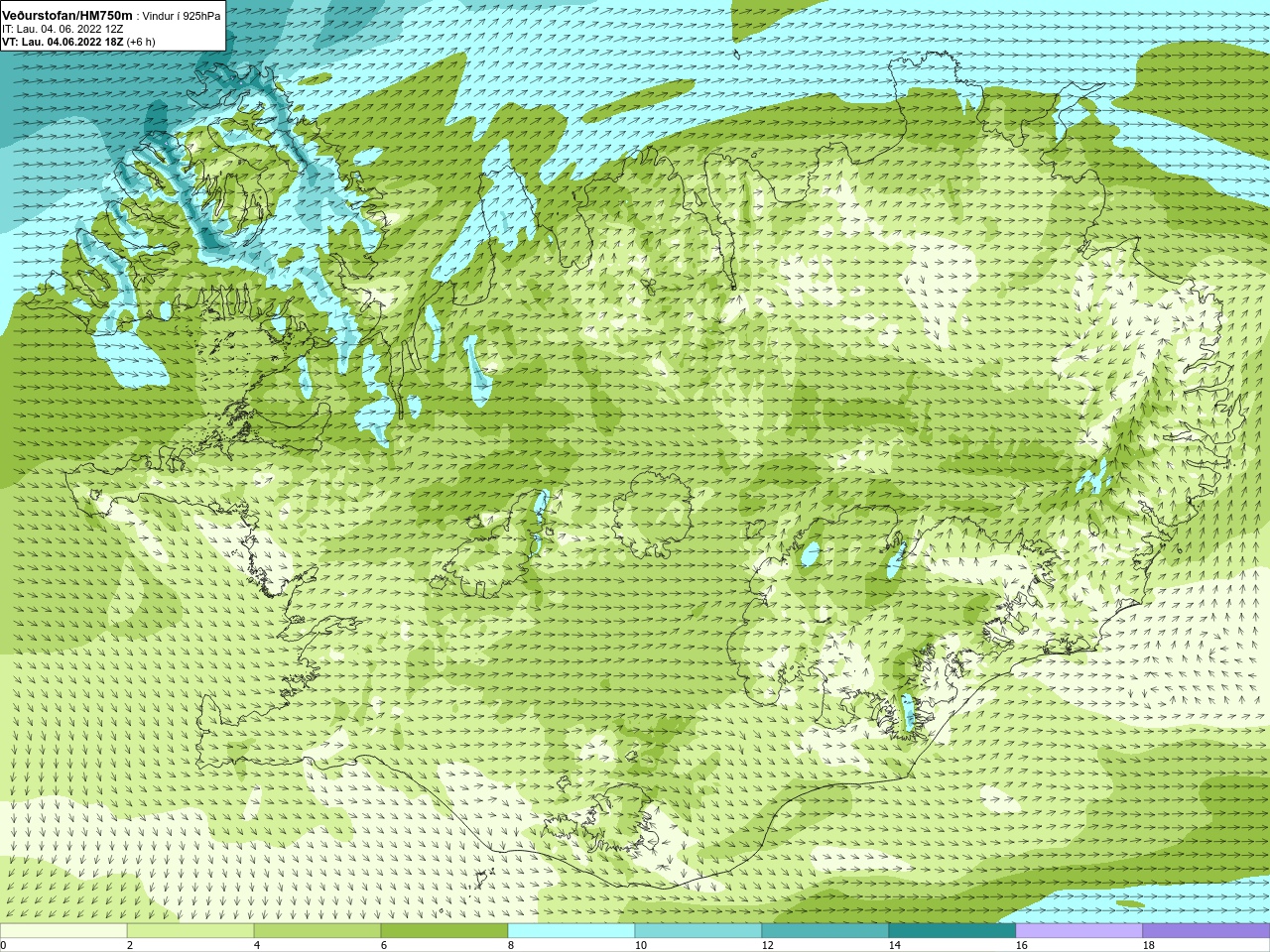
Task: Click the 'IT: Lau. 04. 06. 2022 12Z' line
Action: (63, 30)
